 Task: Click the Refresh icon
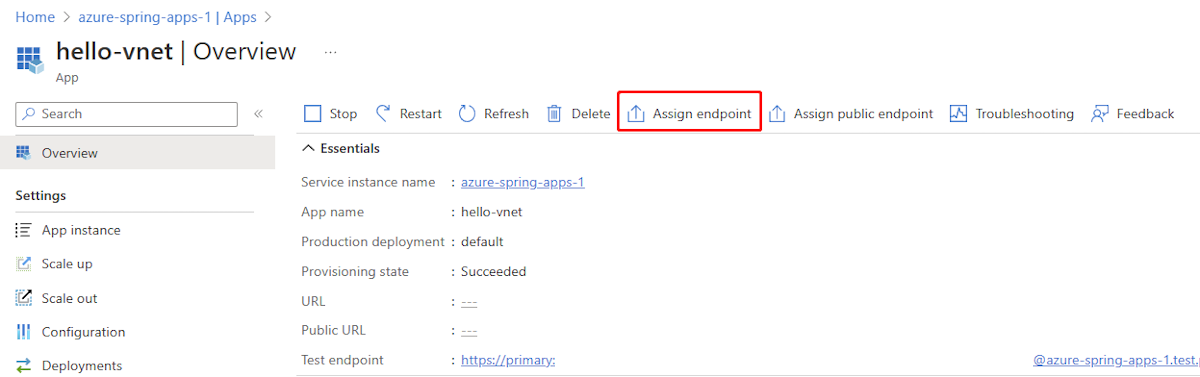click(467, 114)
